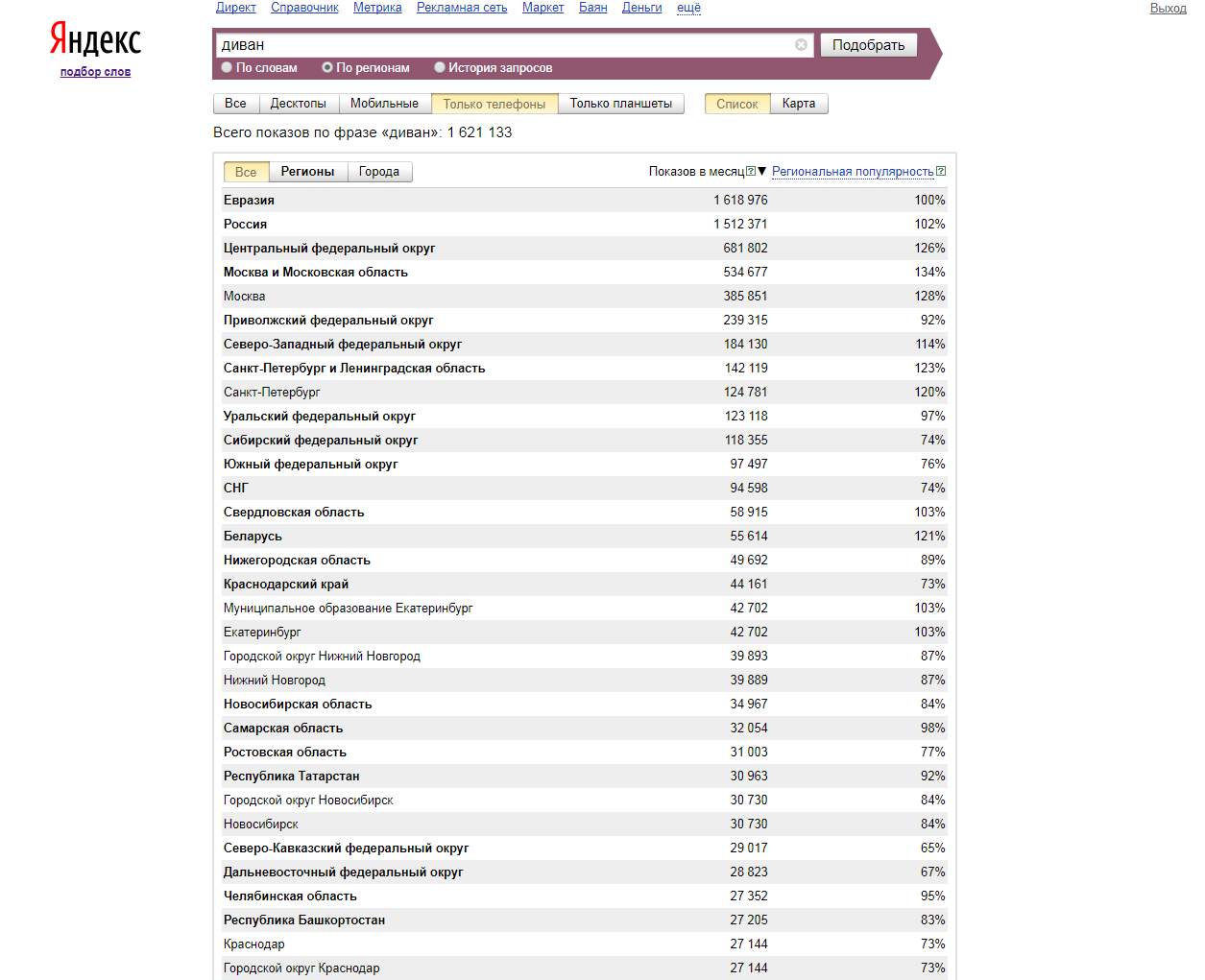
Task: Select the Евразия row
Action: pyautogui.click(x=585, y=200)
